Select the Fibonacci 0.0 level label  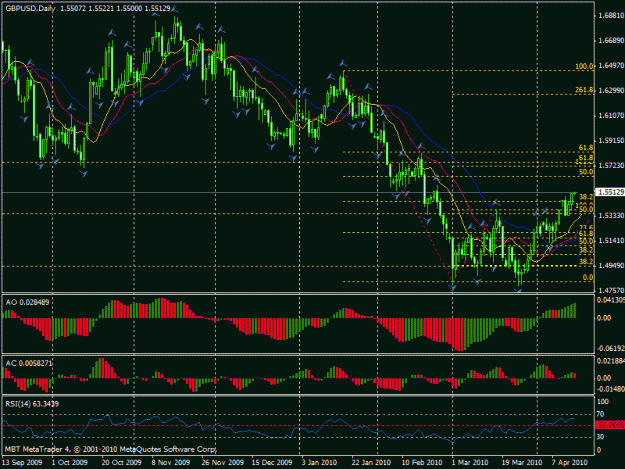click(x=588, y=277)
